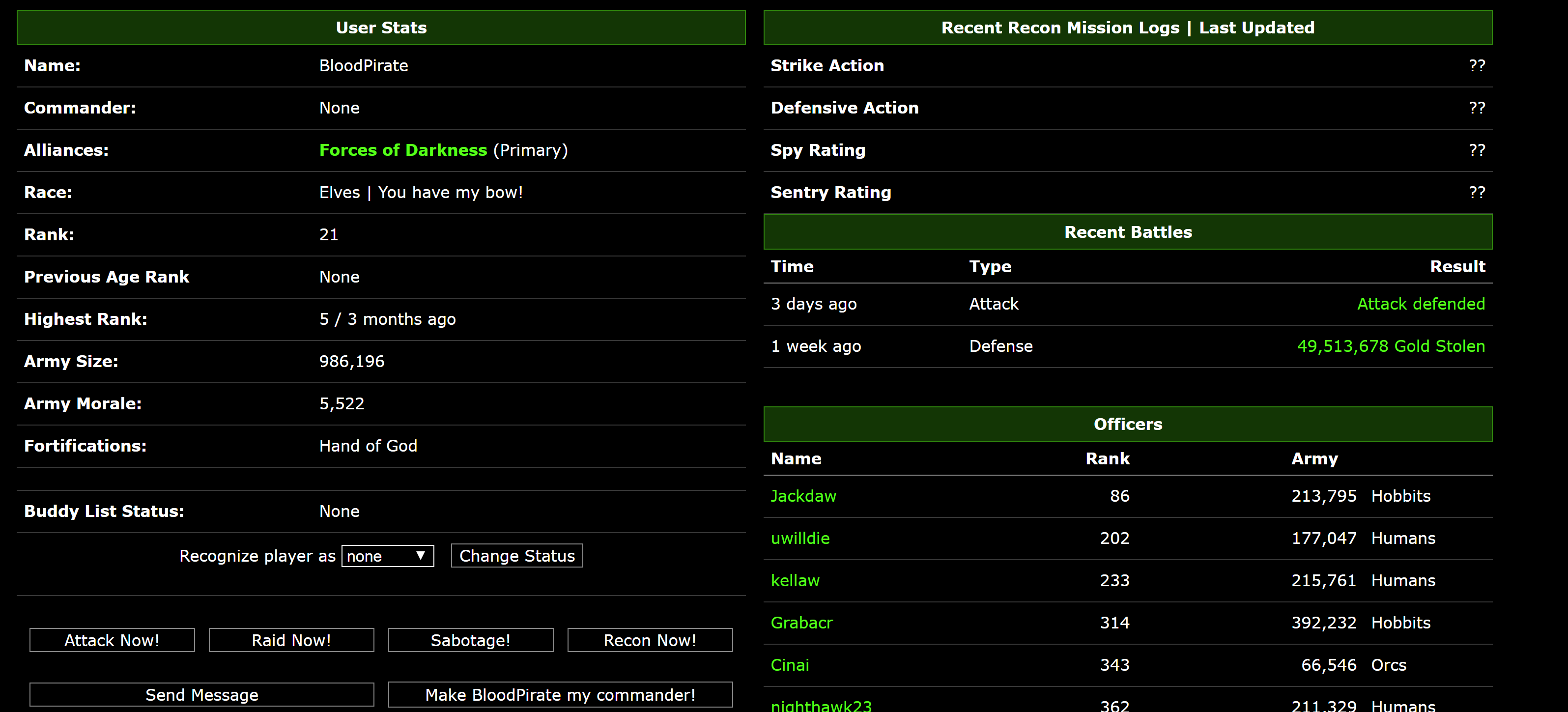
Task: Open officer nighthawk23's profile
Action: (821, 705)
